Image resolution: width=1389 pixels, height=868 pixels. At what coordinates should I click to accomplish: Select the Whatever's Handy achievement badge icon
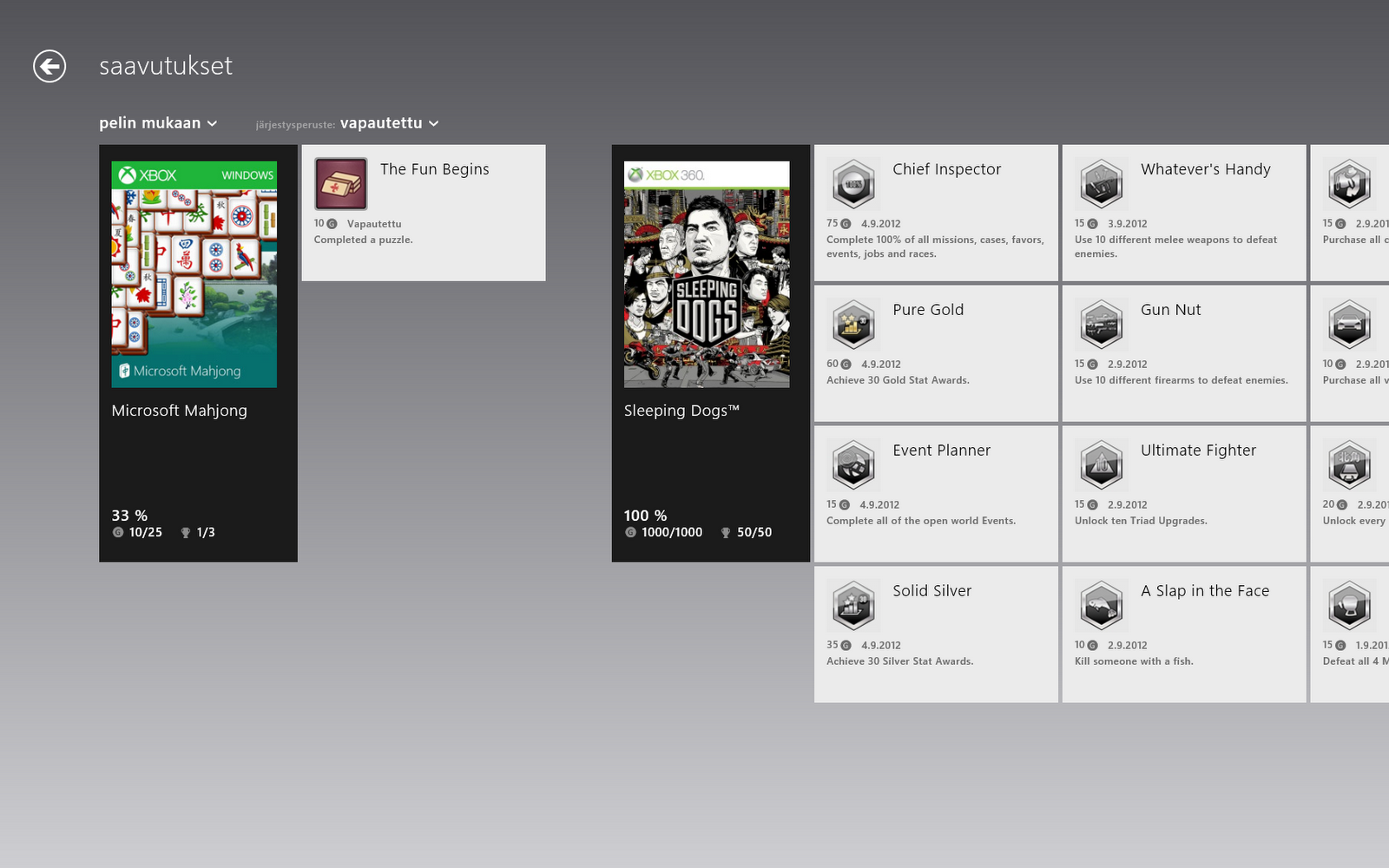pyautogui.click(x=1102, y=184)
